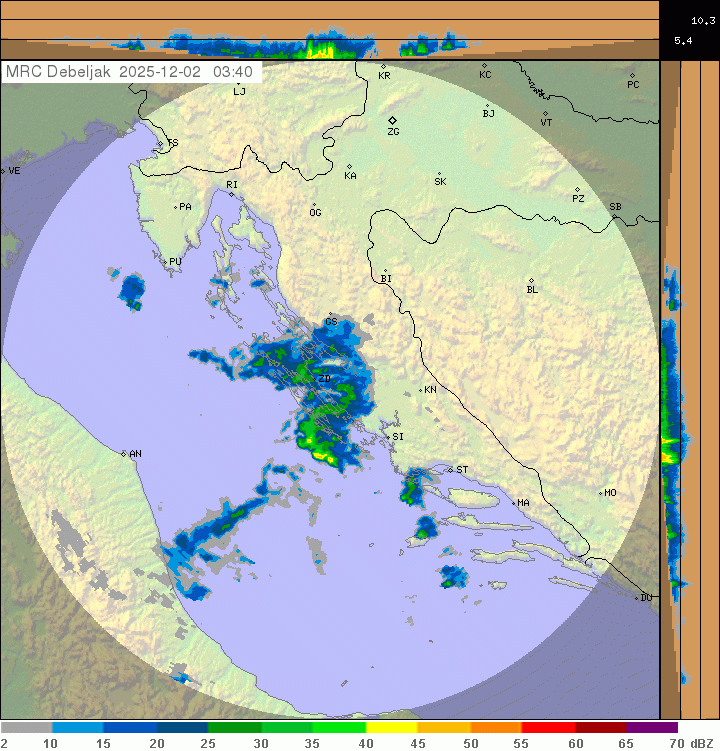Click the isolated rain cell west of Pula
720x751 pixels.
(132, 290)
